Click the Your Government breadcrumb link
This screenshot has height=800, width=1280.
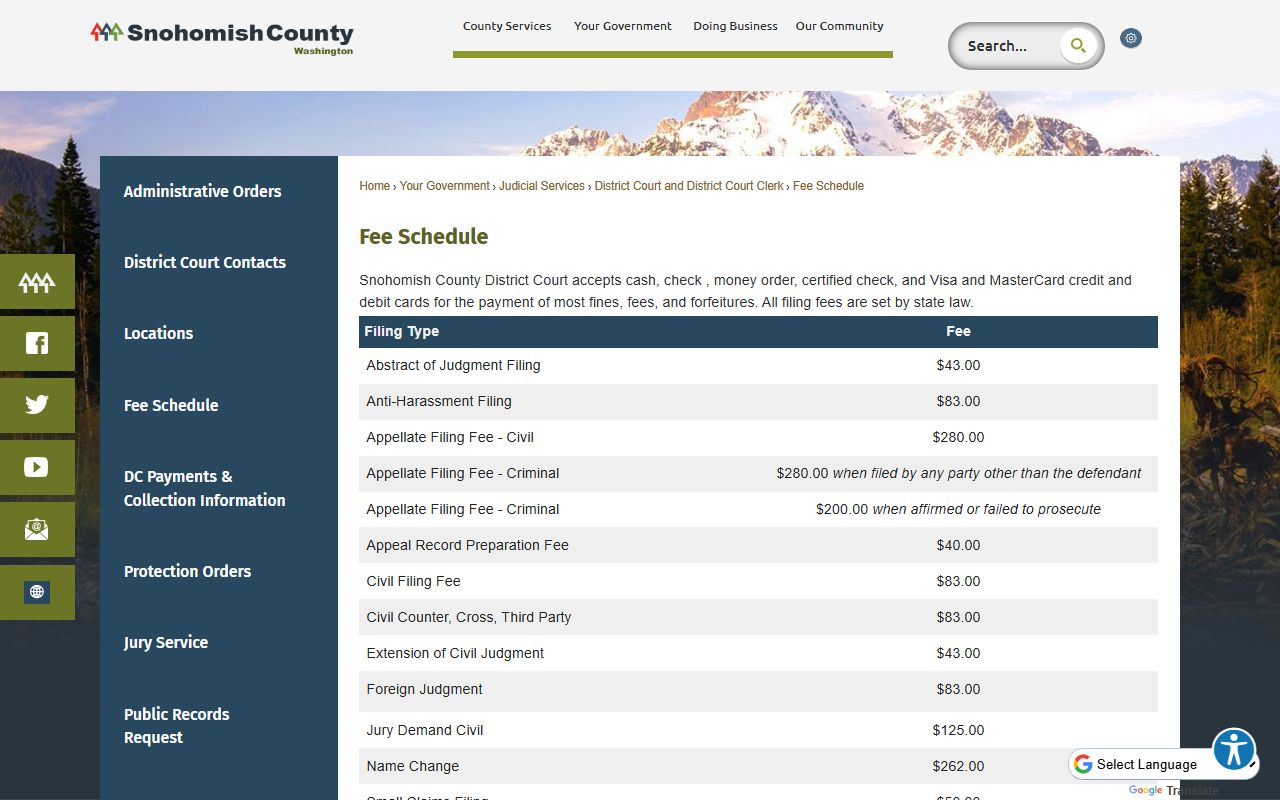point(445,186)
